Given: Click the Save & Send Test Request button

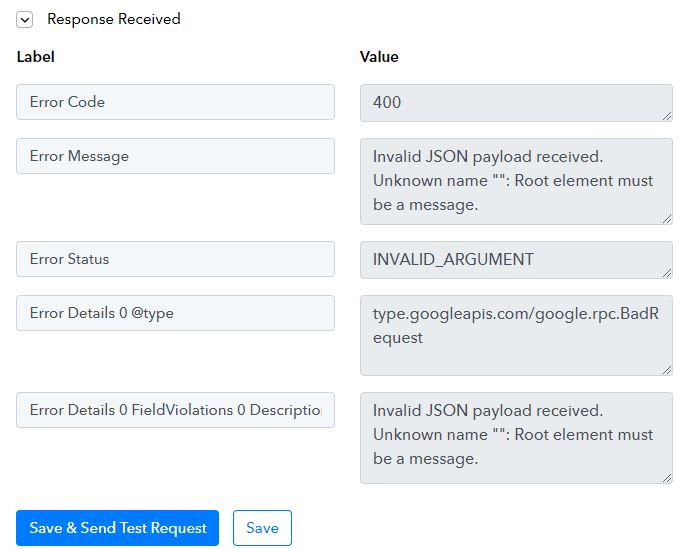Looking at the screenshot, I should pyautogui.click(x=117, y=528).
